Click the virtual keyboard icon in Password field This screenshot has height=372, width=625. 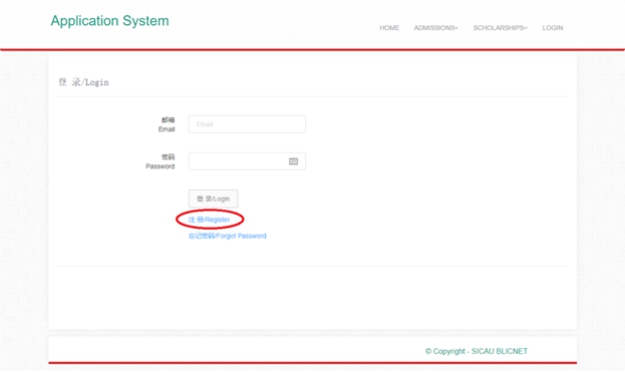[x=293, y=161]
